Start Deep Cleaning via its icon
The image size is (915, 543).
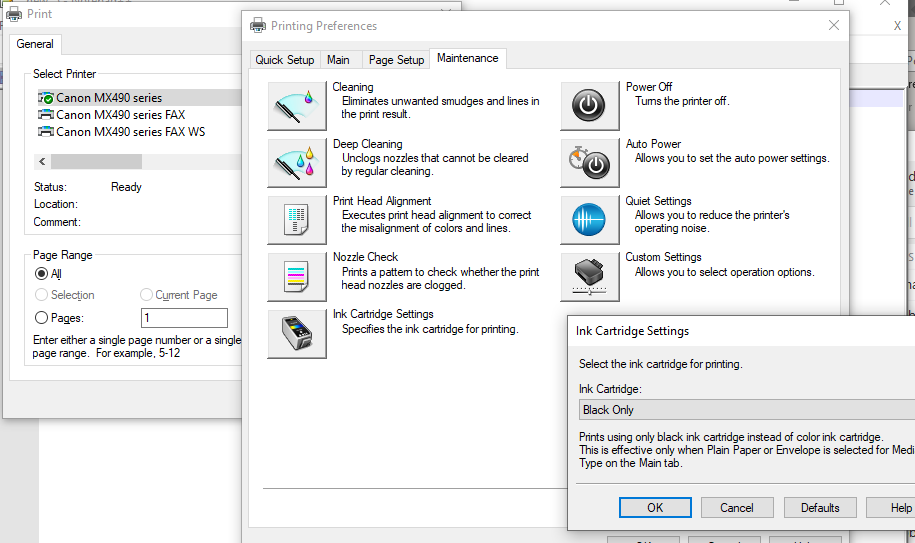pyautogui.click(x=297, y=163)
